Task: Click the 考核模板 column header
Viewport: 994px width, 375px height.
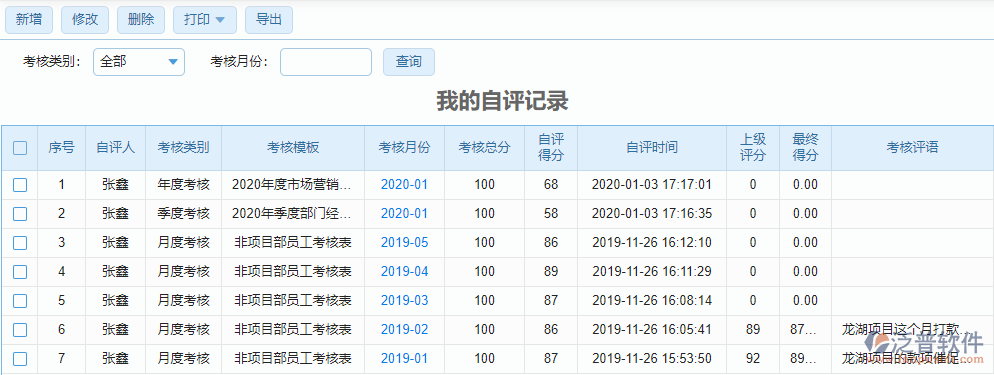Action: 293,148
